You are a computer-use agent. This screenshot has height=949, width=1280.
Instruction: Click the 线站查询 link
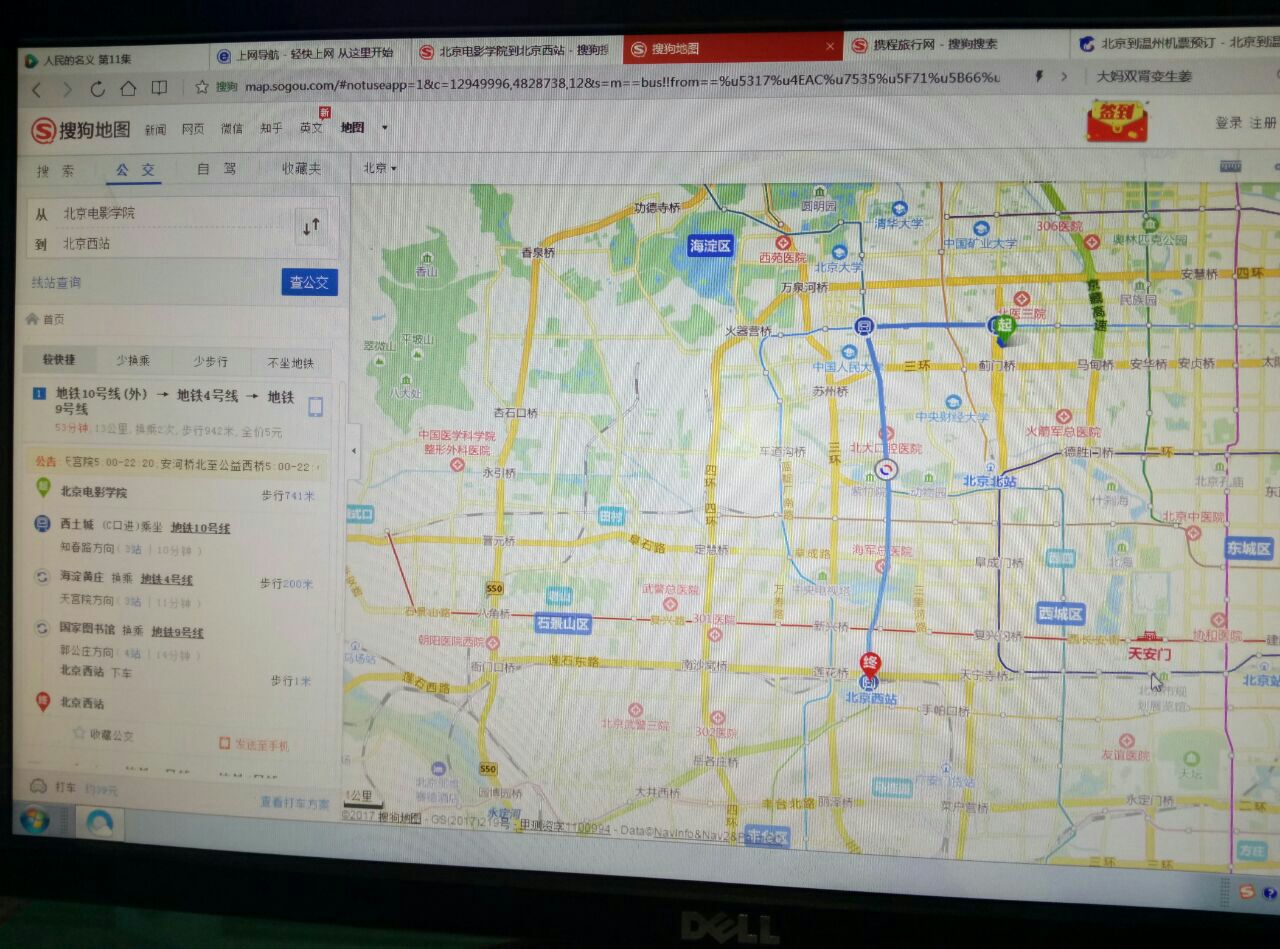coord(56,283)
